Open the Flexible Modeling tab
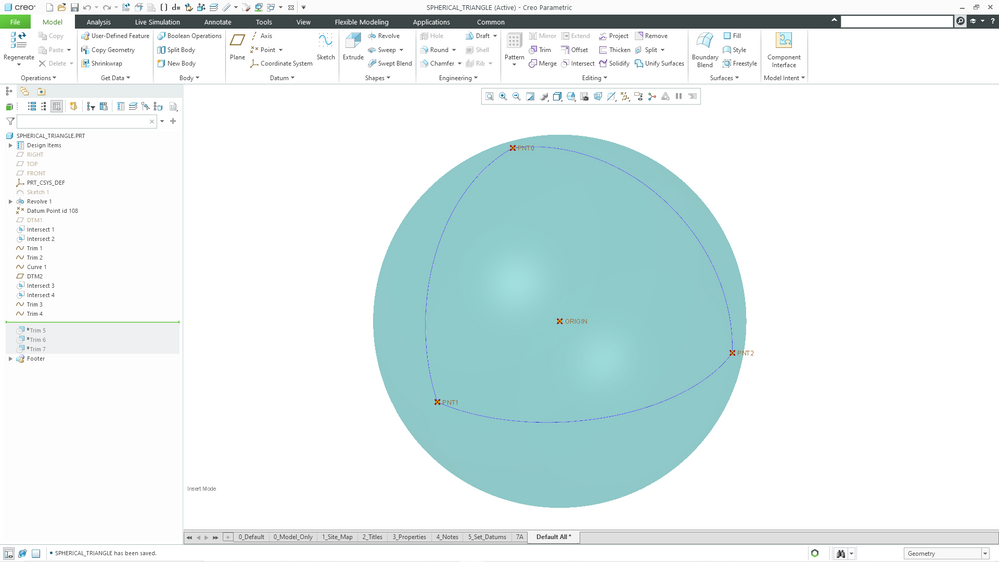 pos(361,22)
